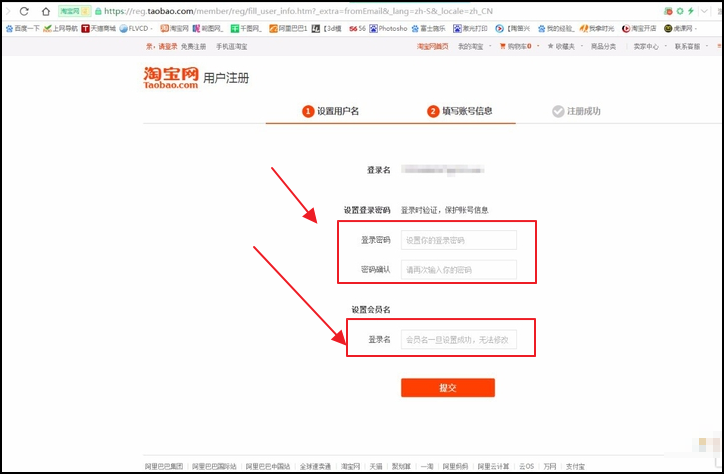Select the 设置用户名 step tab
The width and height of the screenshot is (724, 474).
tap(331, 112)
